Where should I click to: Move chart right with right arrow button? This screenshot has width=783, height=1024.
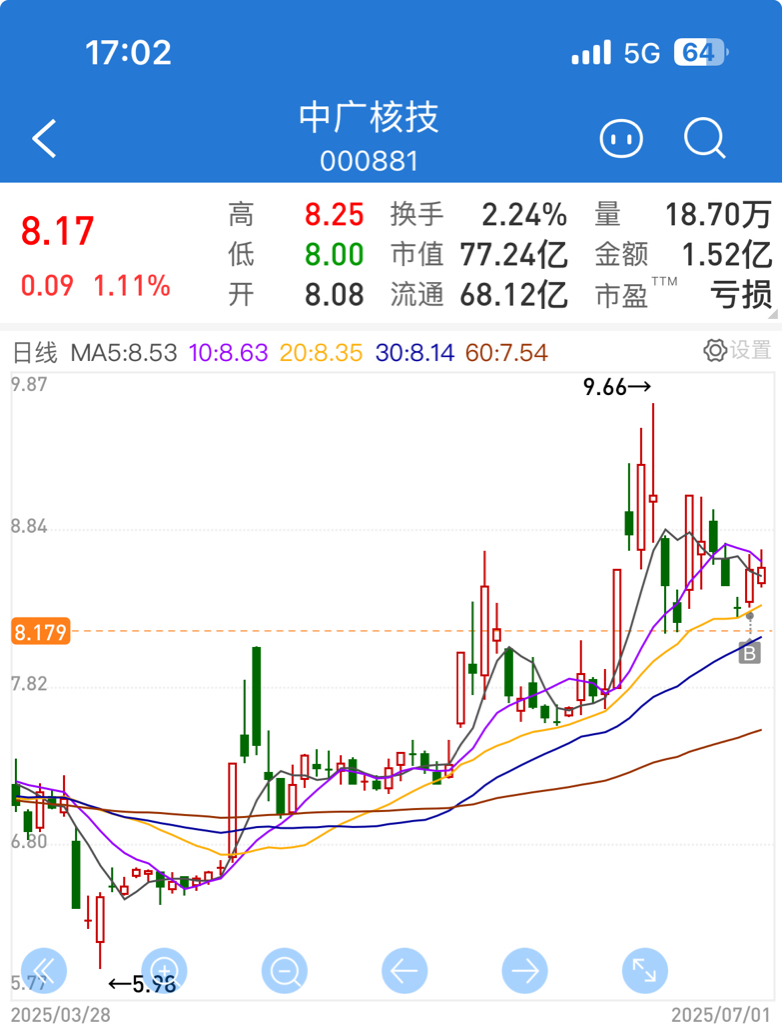(x=524, y=971)
